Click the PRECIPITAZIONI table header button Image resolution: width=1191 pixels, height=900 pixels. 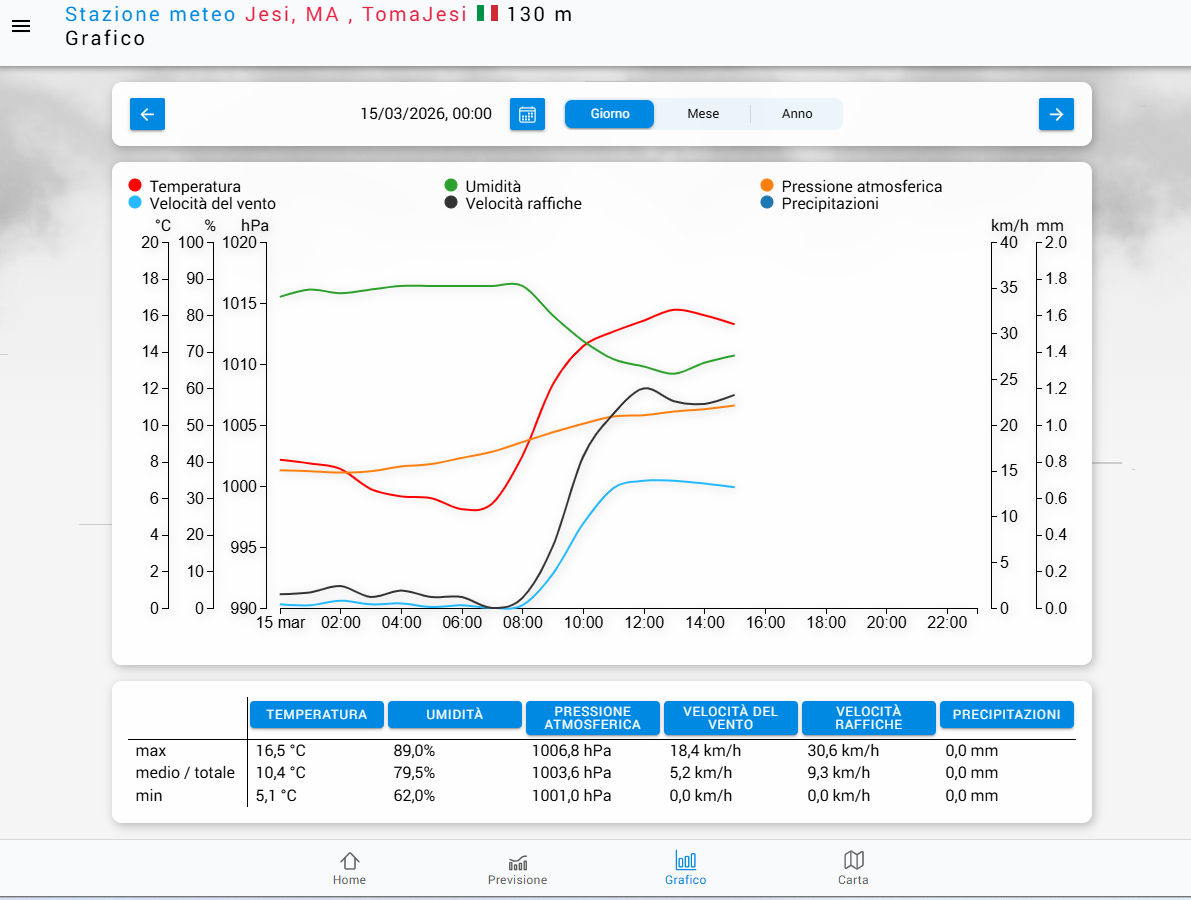pyautogui.click(x=1006, y=714)
